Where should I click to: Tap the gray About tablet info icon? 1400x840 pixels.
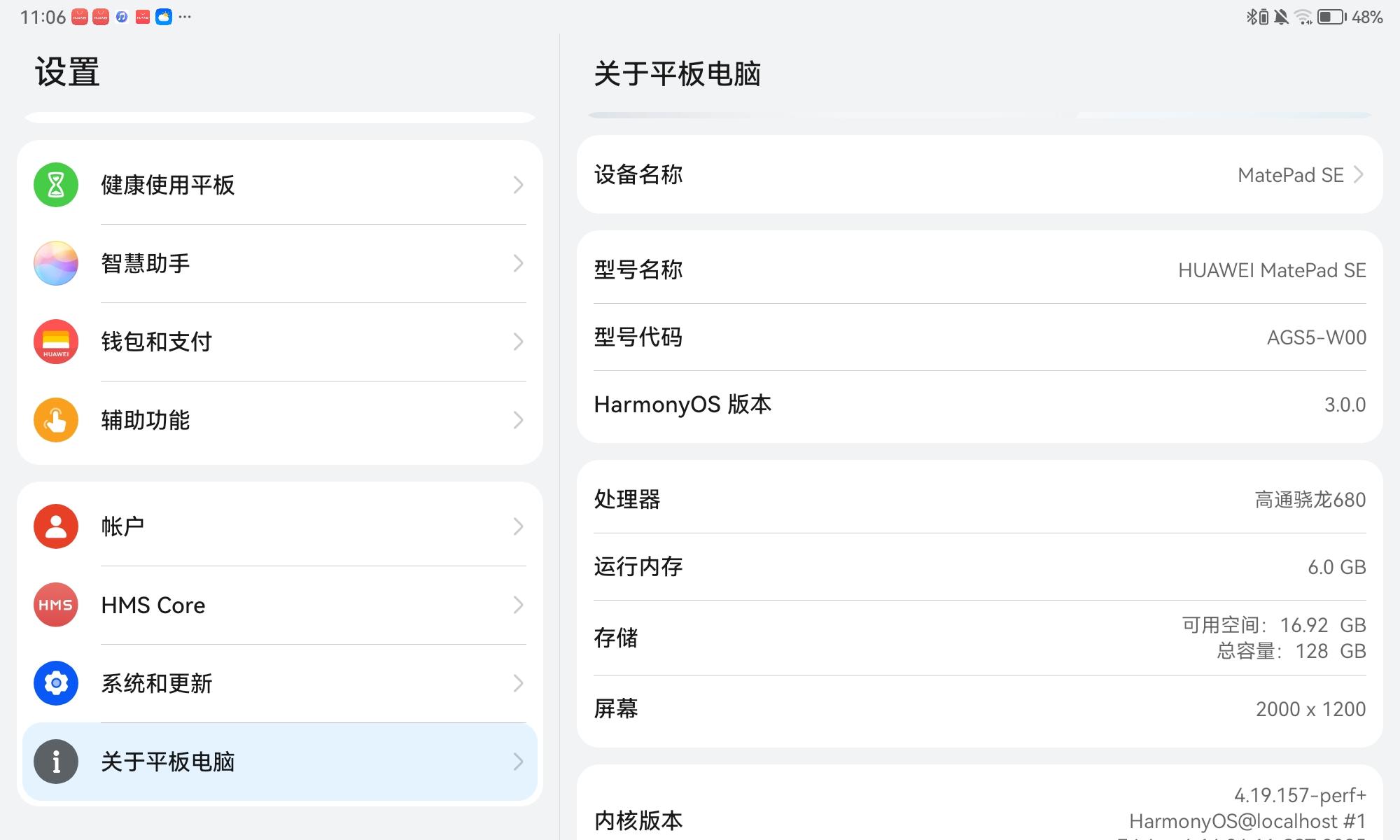(56, 762)
